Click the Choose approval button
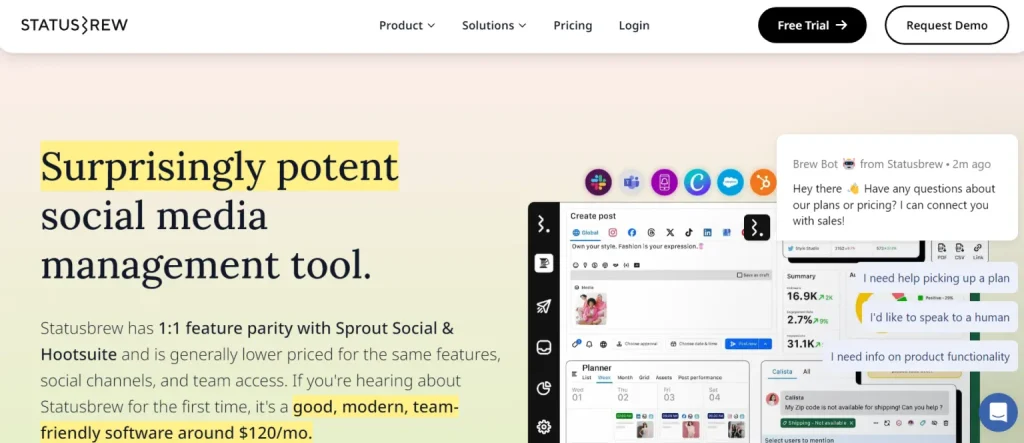Viewport: 1024px width, 443px height. click(x=638, y=344)
